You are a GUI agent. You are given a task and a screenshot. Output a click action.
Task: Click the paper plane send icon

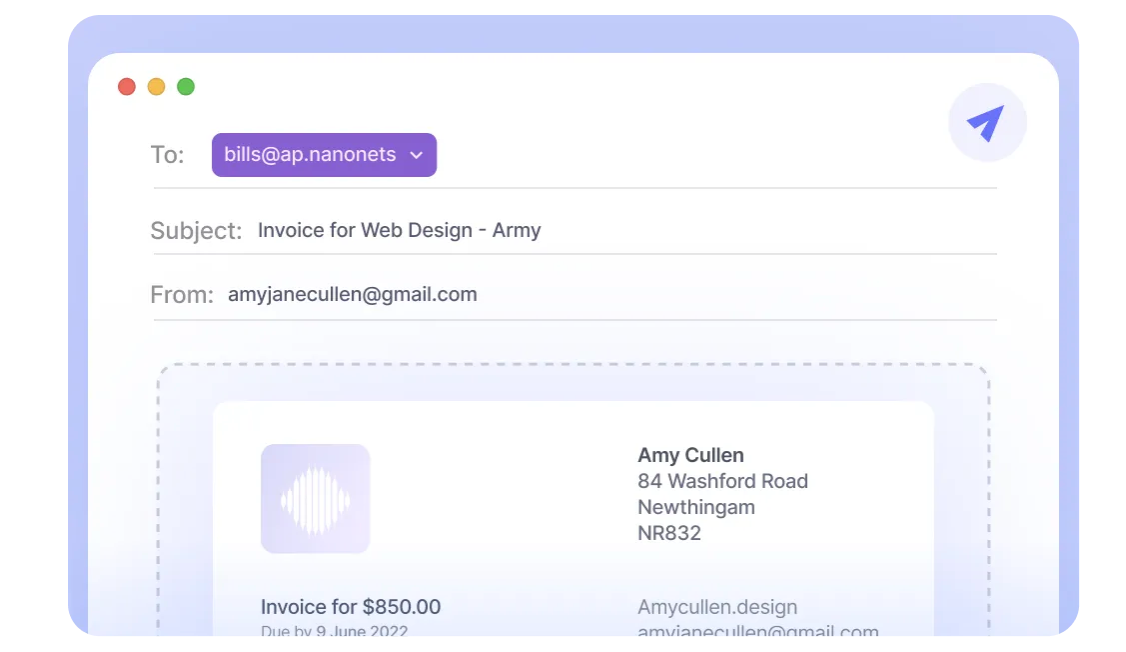coord(986,122)
